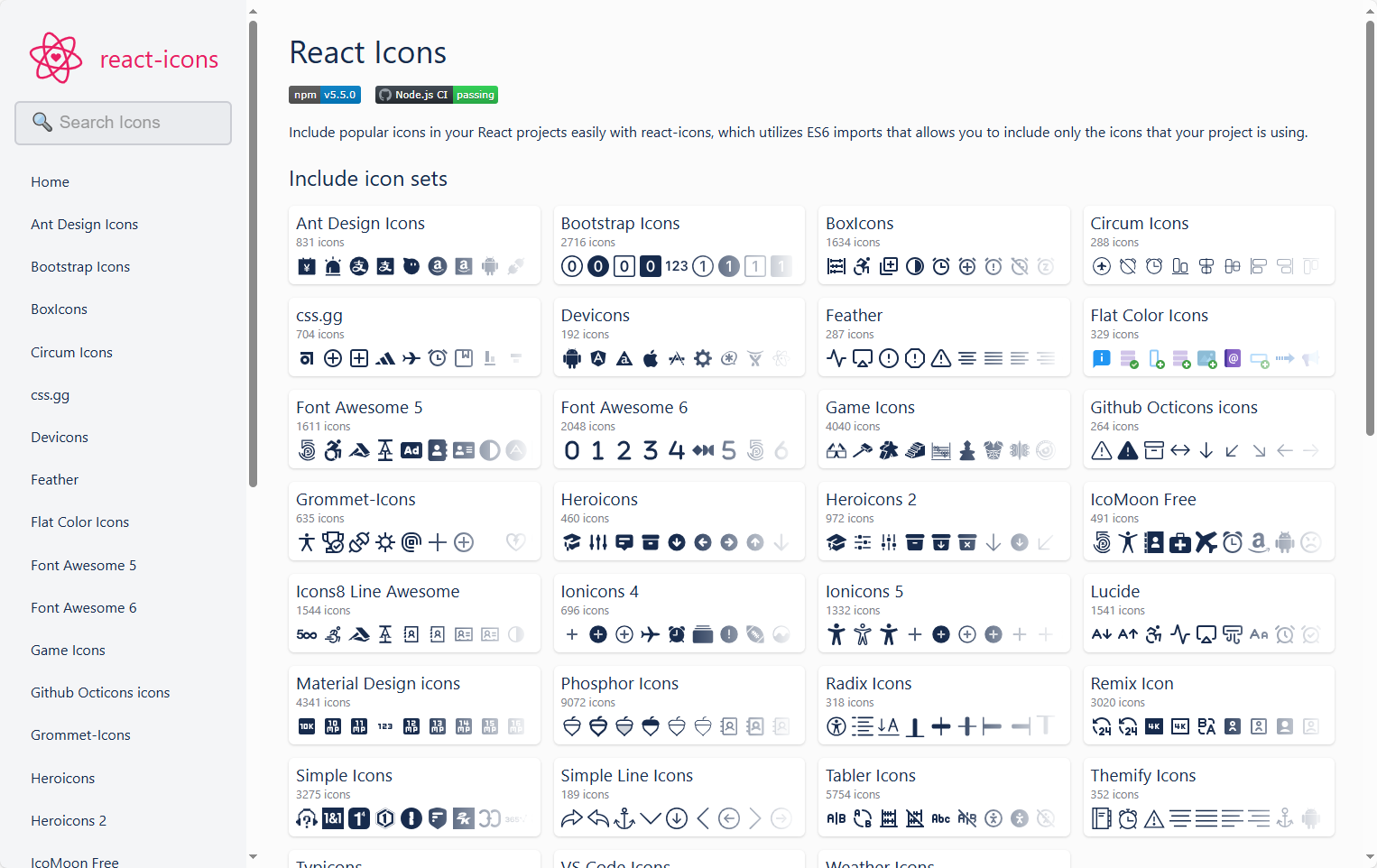Image resolution: width=1377 pixels, height=868 pixels.
Task: Click the 123 icon in Bootstrap Icons card
Action: (x=677, y=266)
